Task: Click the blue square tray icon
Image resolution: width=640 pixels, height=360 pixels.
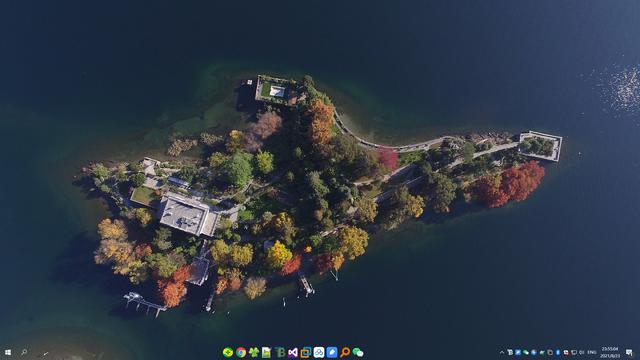Action: point(518,352)
